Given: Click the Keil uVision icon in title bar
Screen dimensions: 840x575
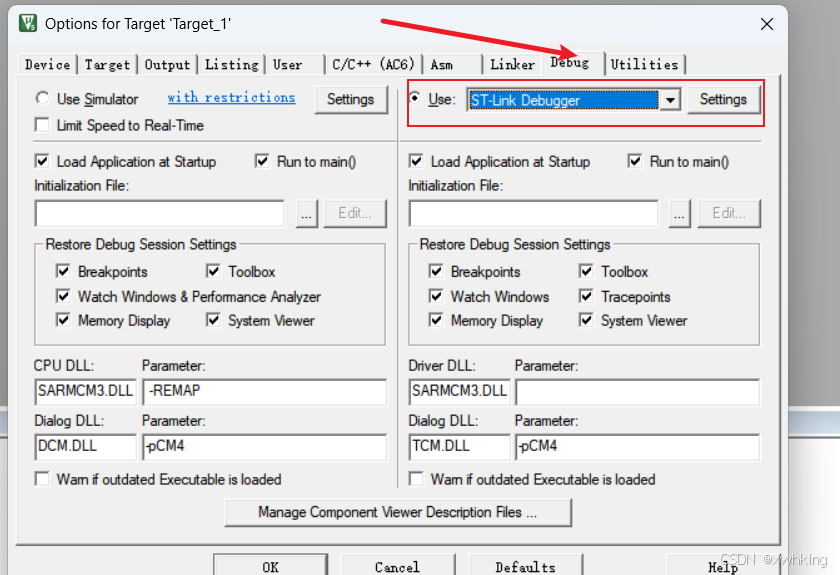Looking at the screenshot, I should (28, 24).
